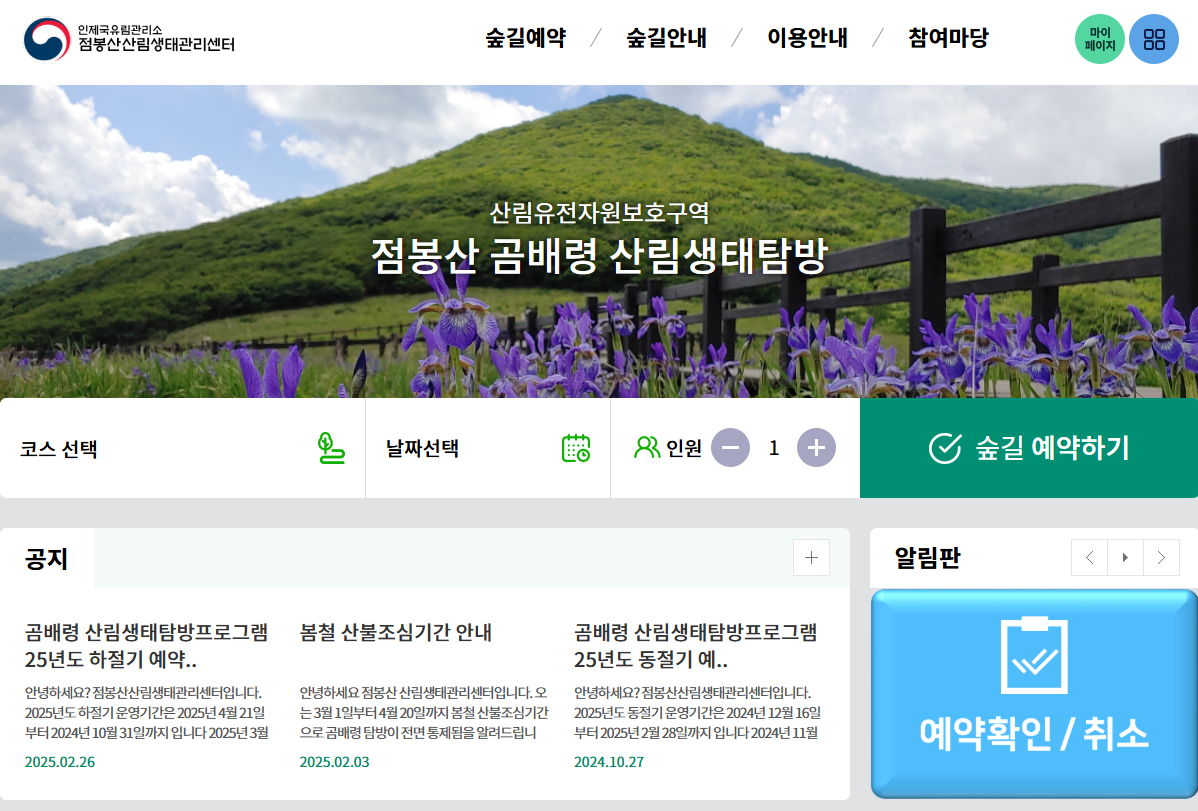Click the 인원 number value 1

773,448
